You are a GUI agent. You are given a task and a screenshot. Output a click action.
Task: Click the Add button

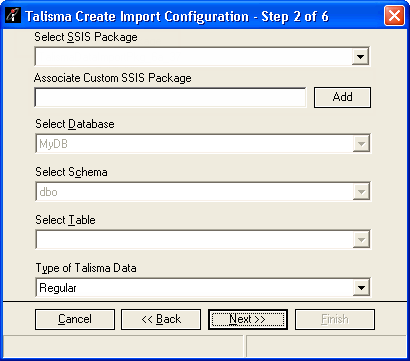[342, 97]
